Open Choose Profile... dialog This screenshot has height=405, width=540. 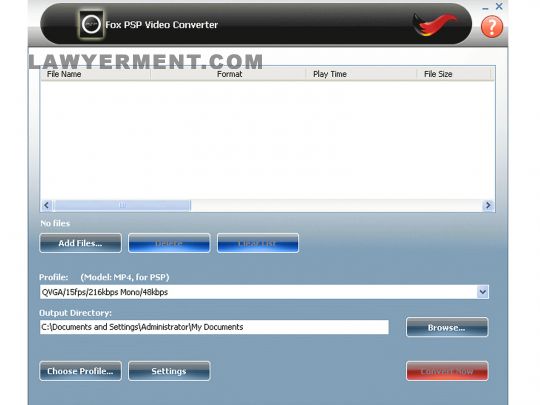(80, 371)
